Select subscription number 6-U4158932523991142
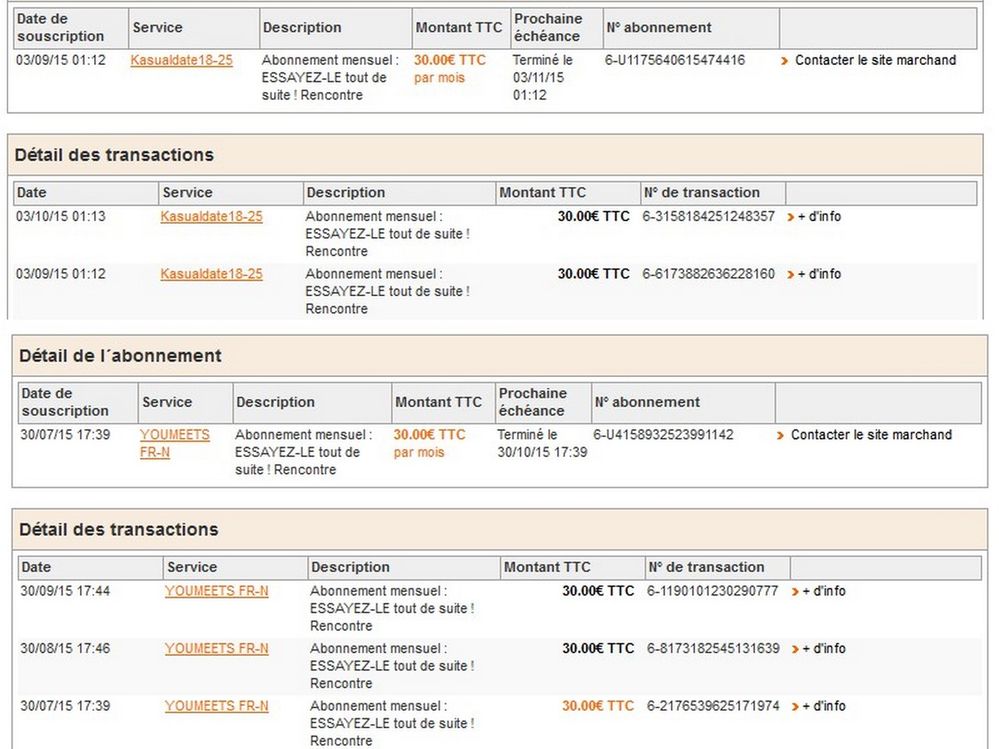Image resolution: width=999 pixels, height=749 pixels. click(663, 435)
